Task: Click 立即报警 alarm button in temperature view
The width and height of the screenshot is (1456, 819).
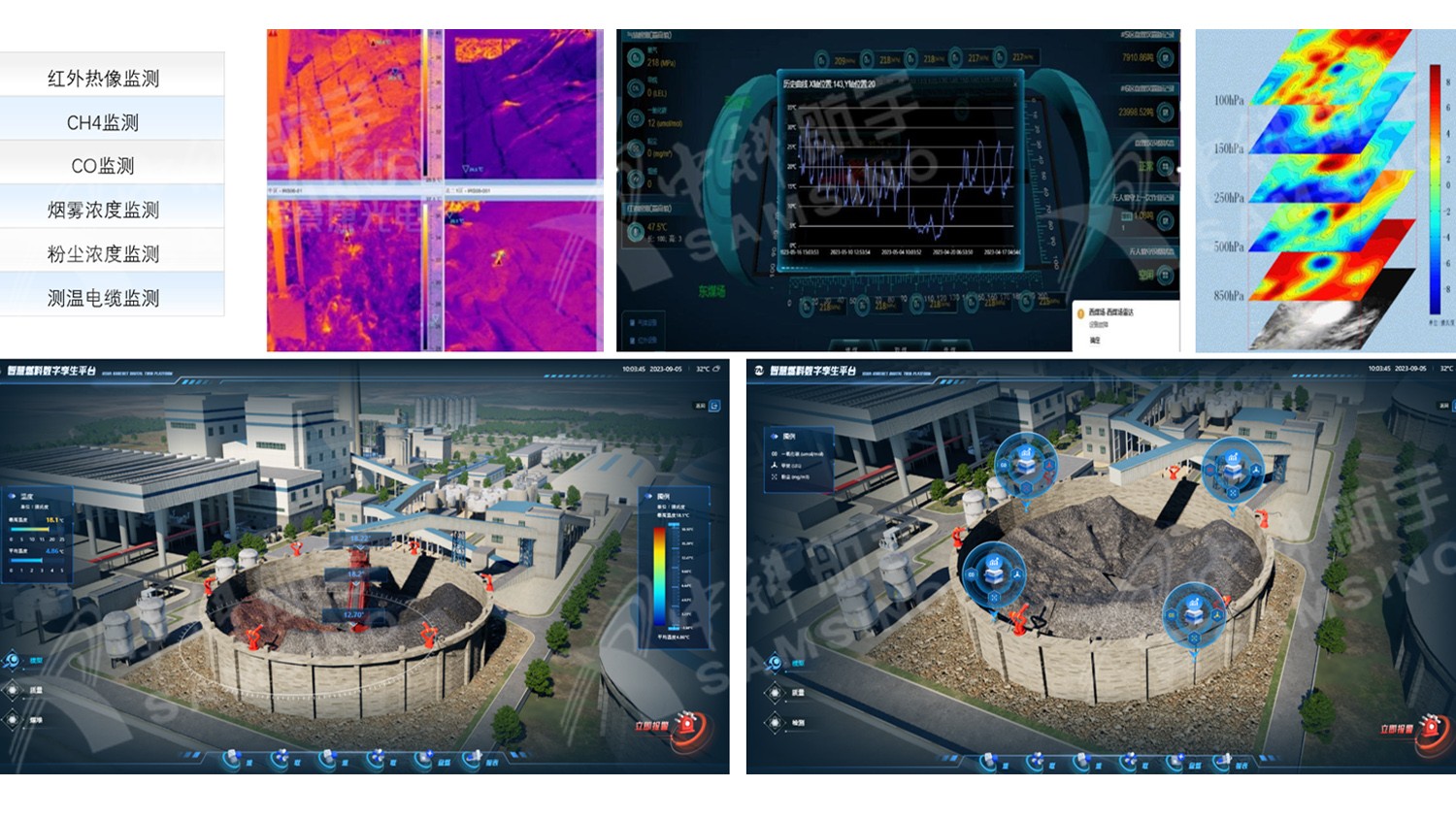Action: point(672,731)
